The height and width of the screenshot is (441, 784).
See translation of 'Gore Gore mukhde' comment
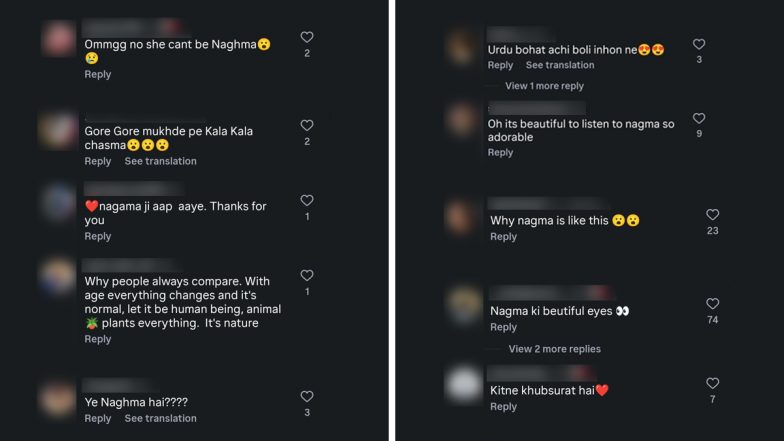(160, 161)
